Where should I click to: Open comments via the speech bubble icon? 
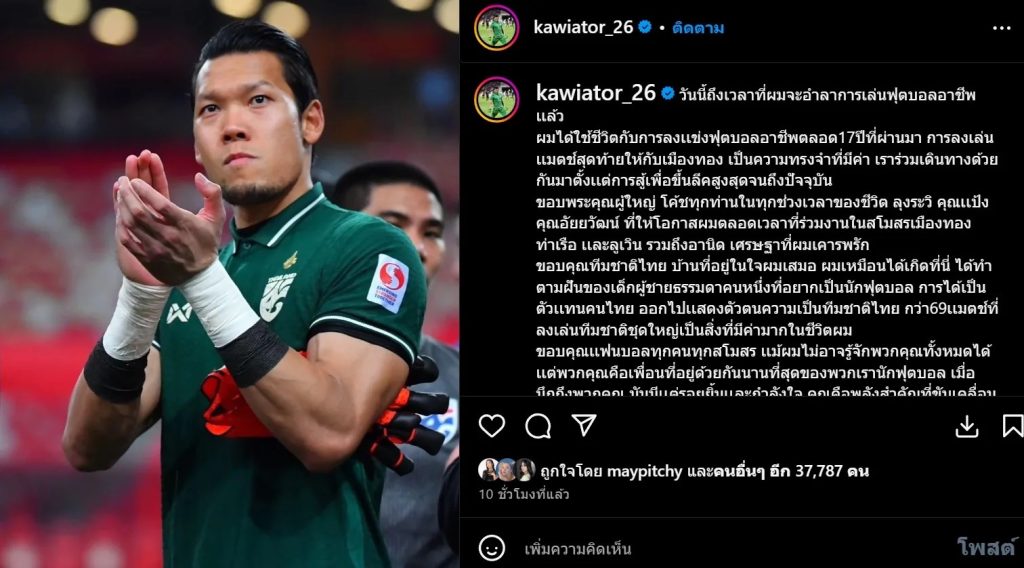click(x=538, y=426)
